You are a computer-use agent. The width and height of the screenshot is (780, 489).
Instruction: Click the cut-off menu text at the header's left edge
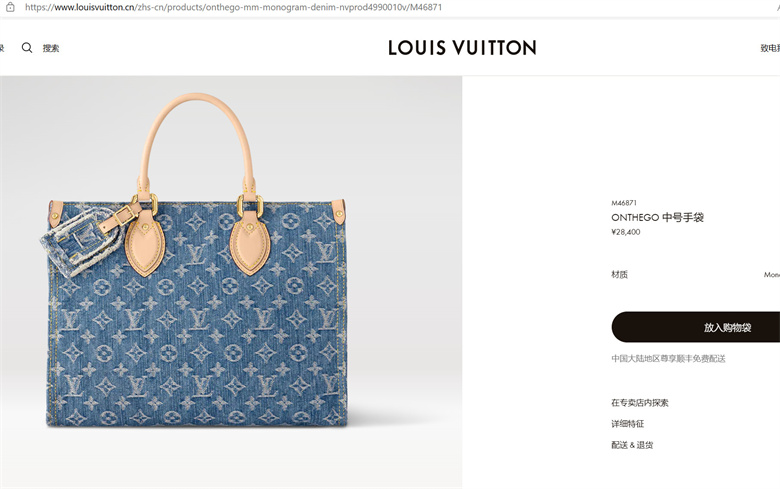click(x=1, y=48)
